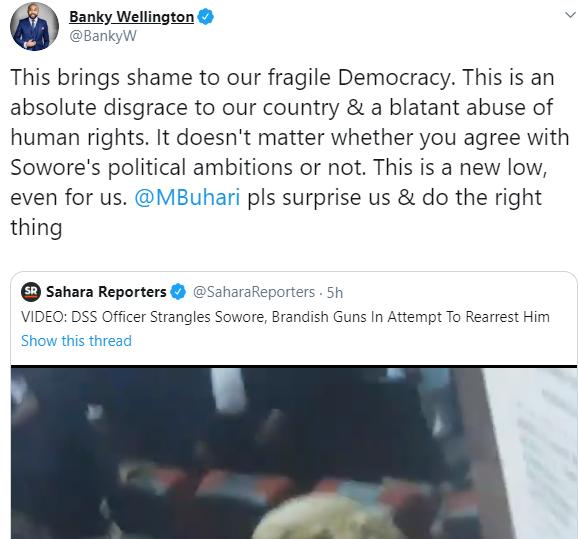Click 'pls surprise us & do the right' text
The width and height of the screenshot is (579, 539).
click(x=394, y=198)
